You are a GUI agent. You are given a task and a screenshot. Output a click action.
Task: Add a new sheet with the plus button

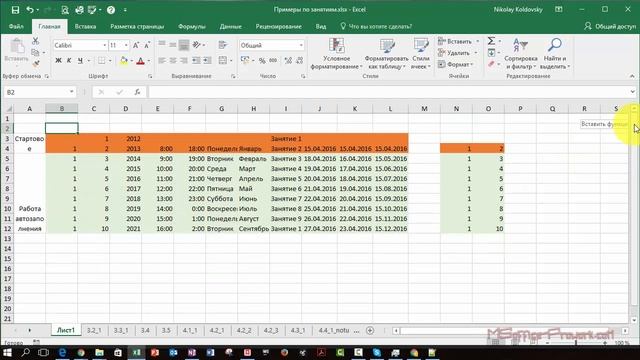(x=370, y=330)
